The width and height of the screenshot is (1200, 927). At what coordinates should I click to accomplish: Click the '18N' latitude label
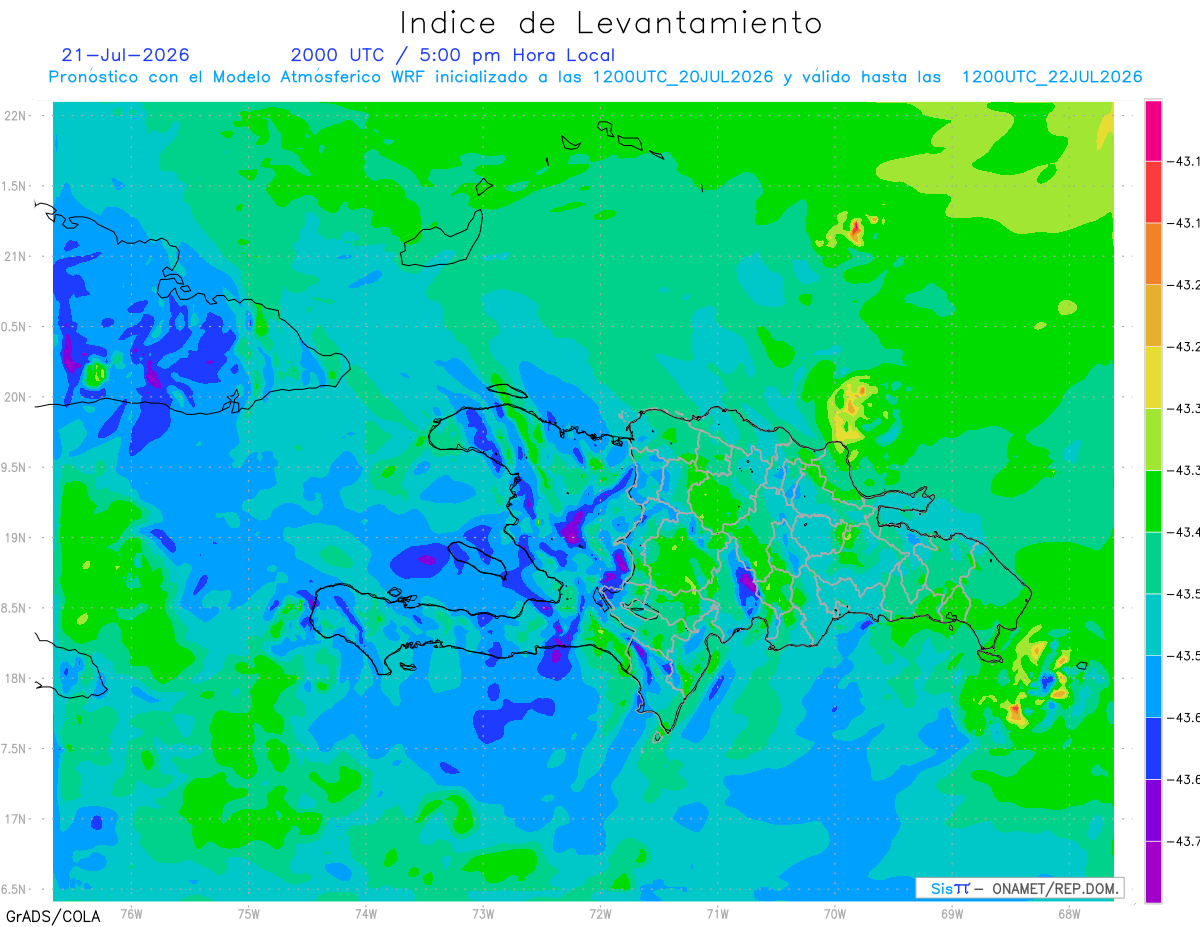click(x=17, y=679)
